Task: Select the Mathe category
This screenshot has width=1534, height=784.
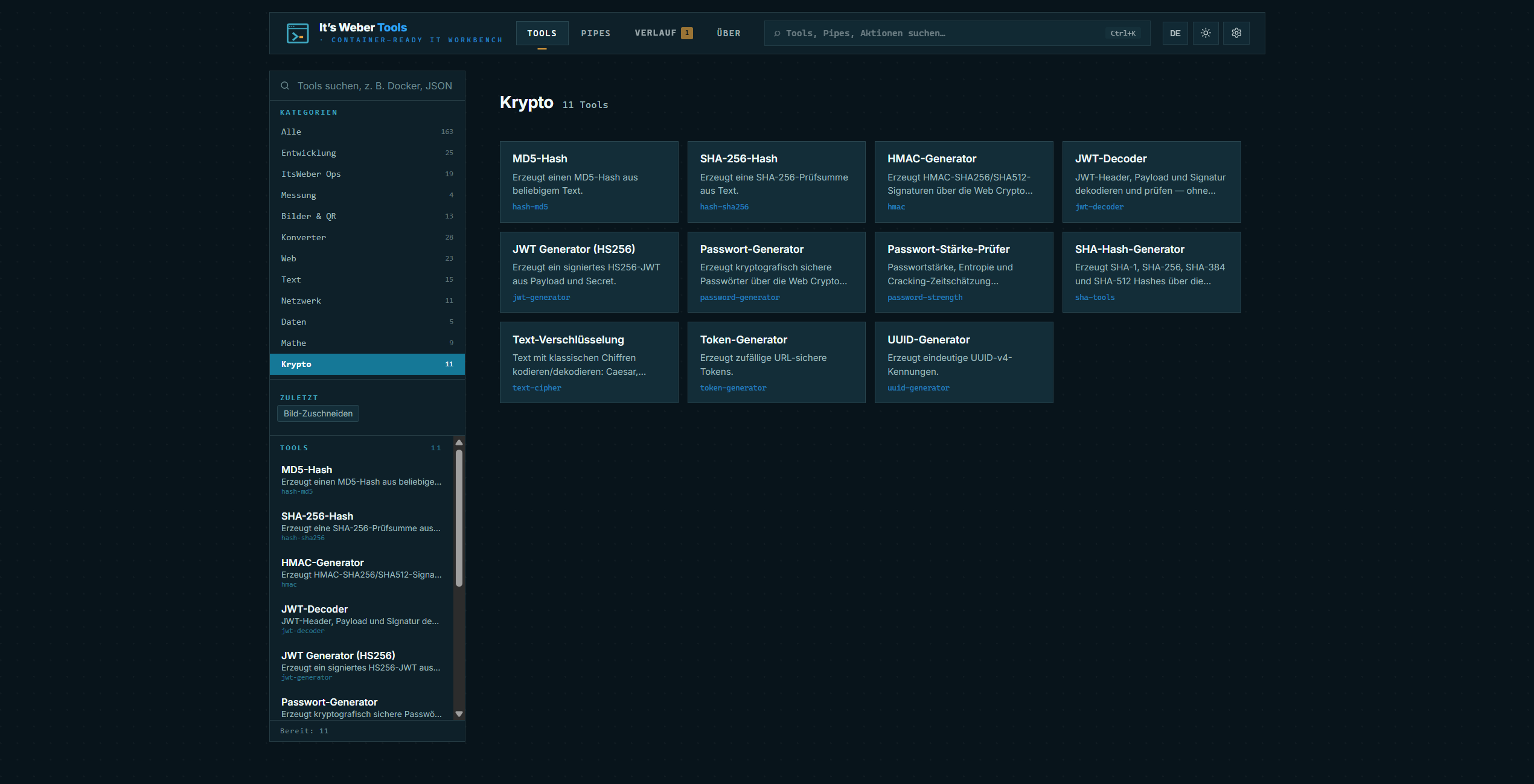Action: point(367,343)
